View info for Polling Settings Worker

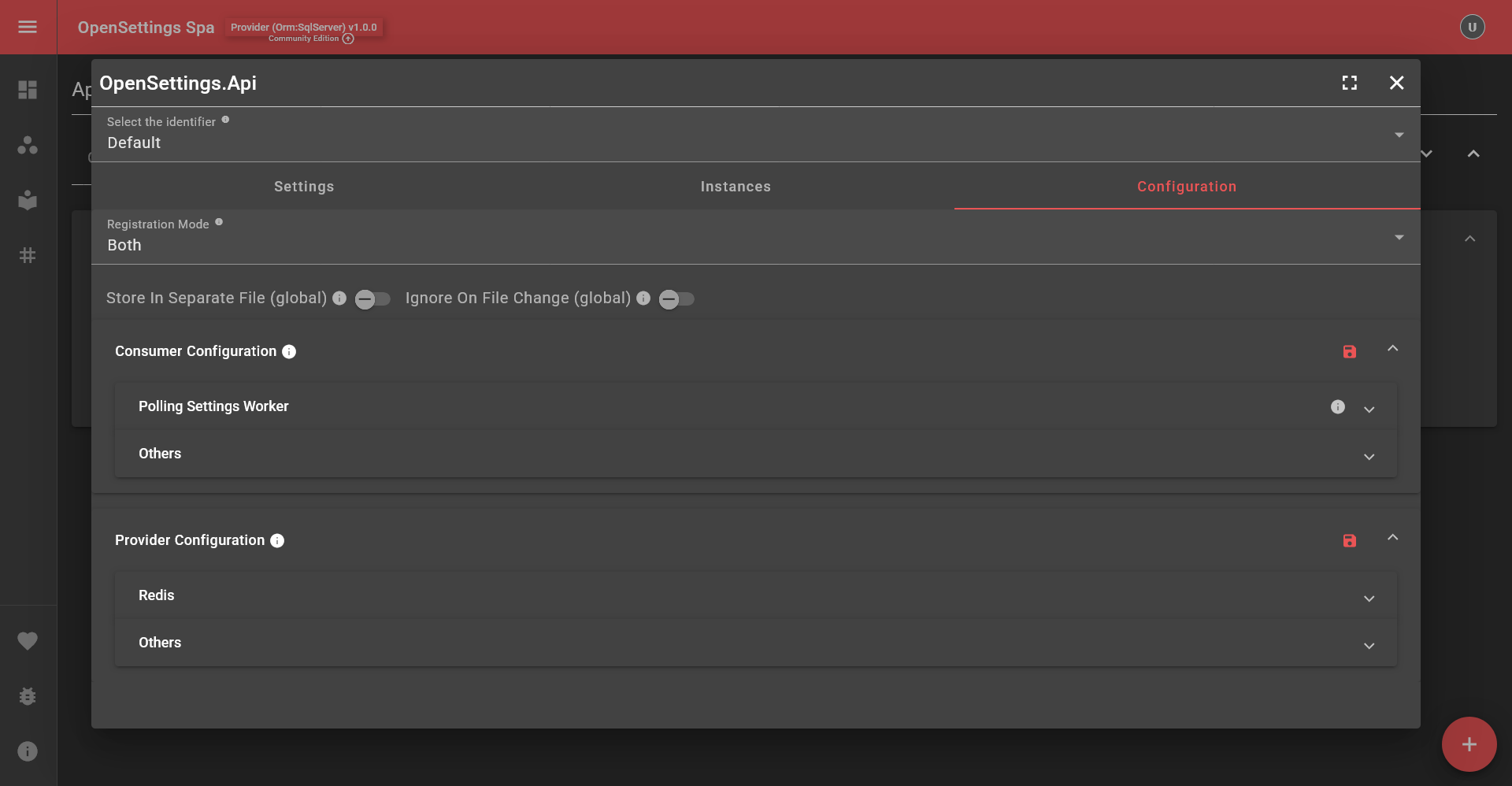tap(1338, 407)
